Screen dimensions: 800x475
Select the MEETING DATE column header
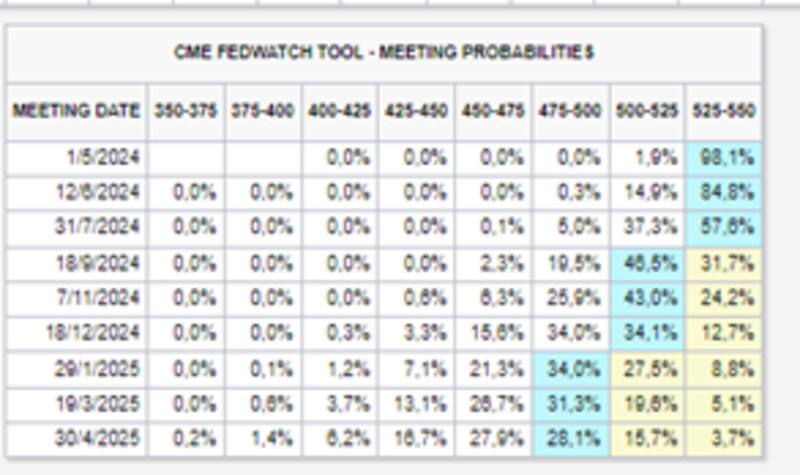coord(77,111)
